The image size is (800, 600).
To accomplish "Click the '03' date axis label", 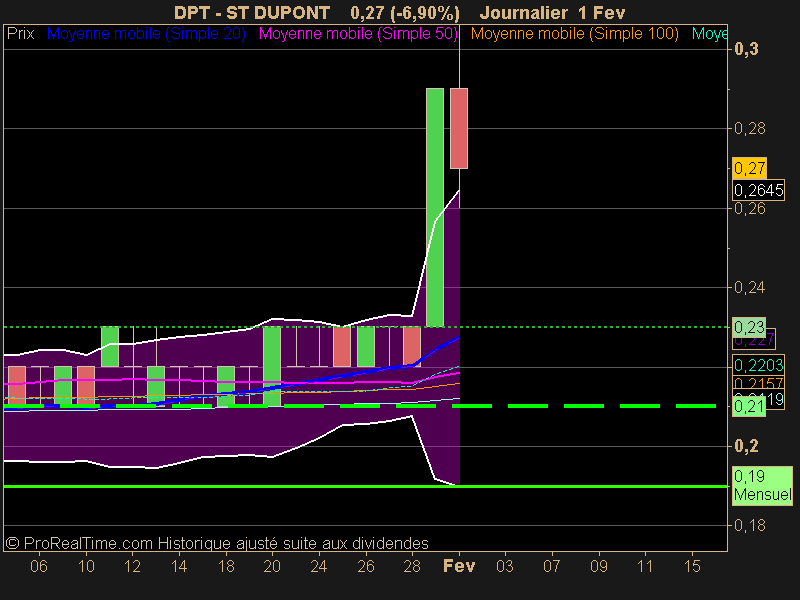I will [x=505, y=566].
